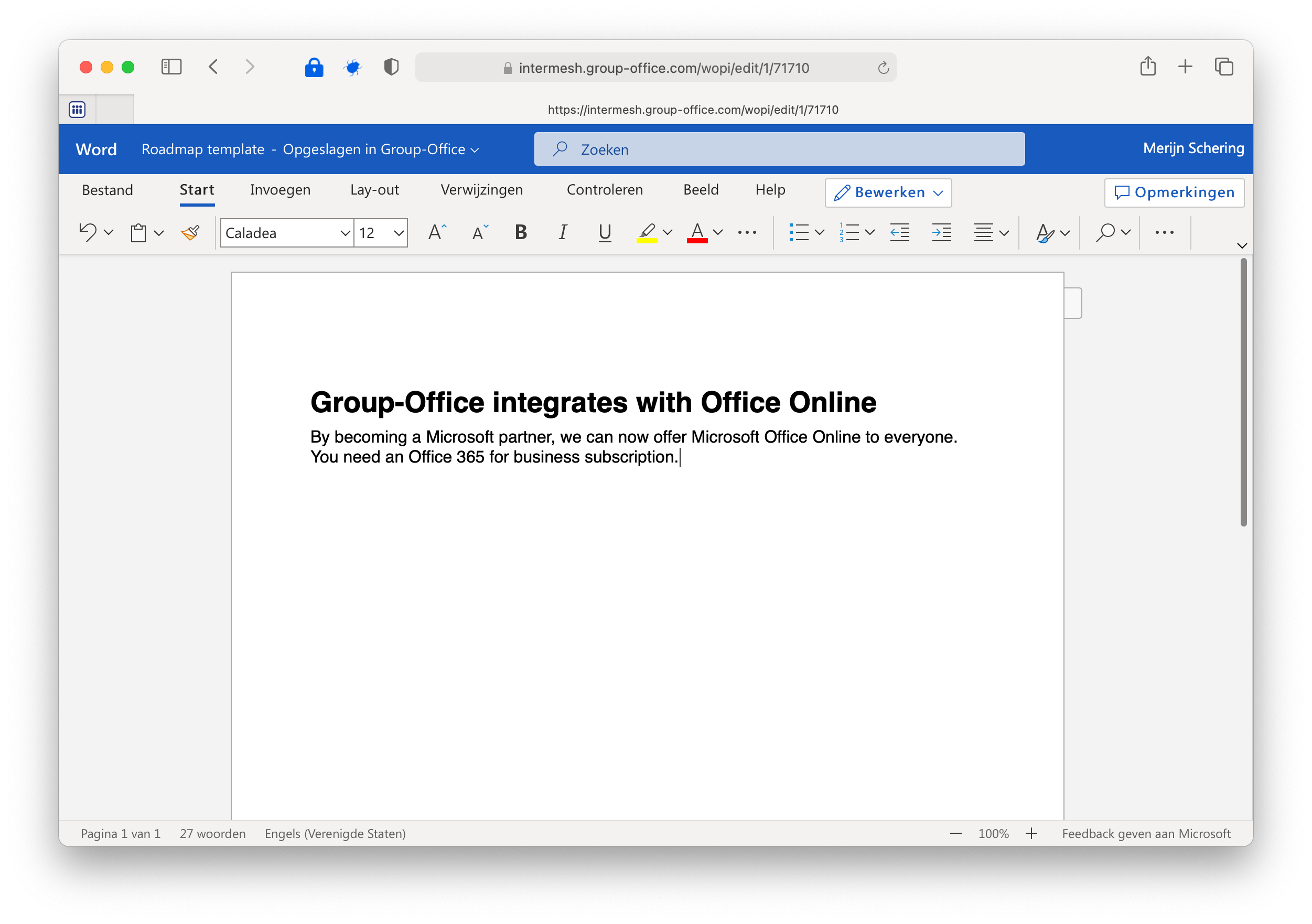Expand the bullet list styles arrow
The image size is (1312, 924).
[820, 232]
